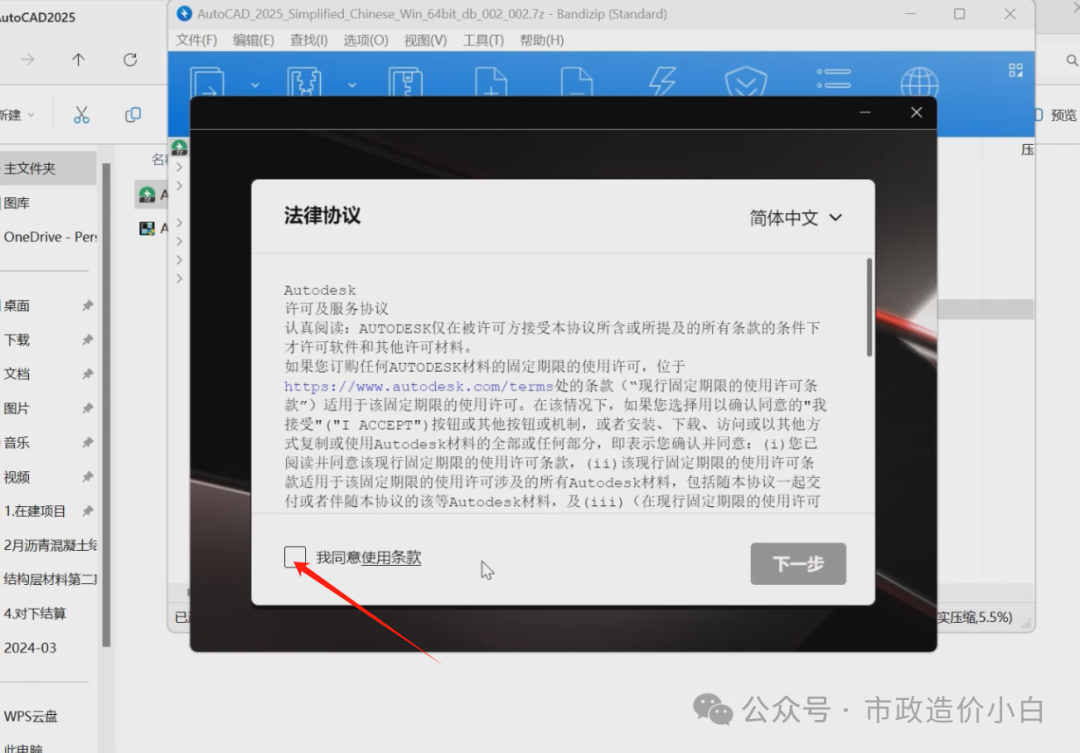Screen dimensions: 1080x753
Task: Open Bandizip 选项(O) menu
Action: (366, 40)
